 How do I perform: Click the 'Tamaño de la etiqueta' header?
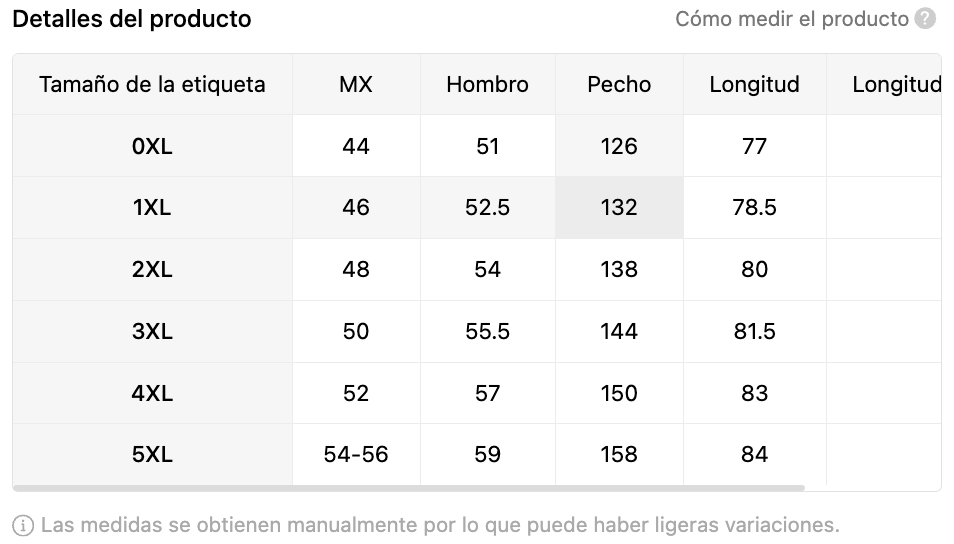[x=152, y=85]
